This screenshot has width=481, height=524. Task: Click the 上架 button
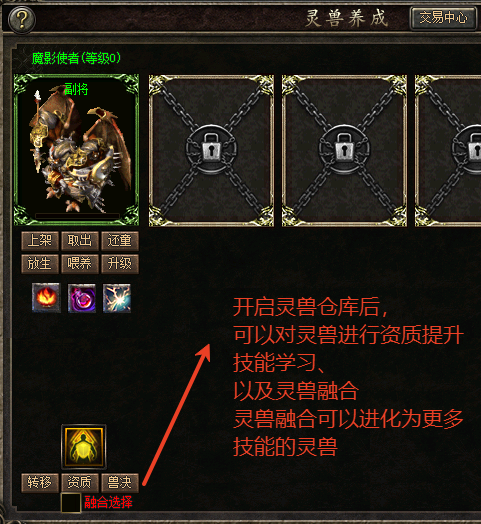point(40,241)
